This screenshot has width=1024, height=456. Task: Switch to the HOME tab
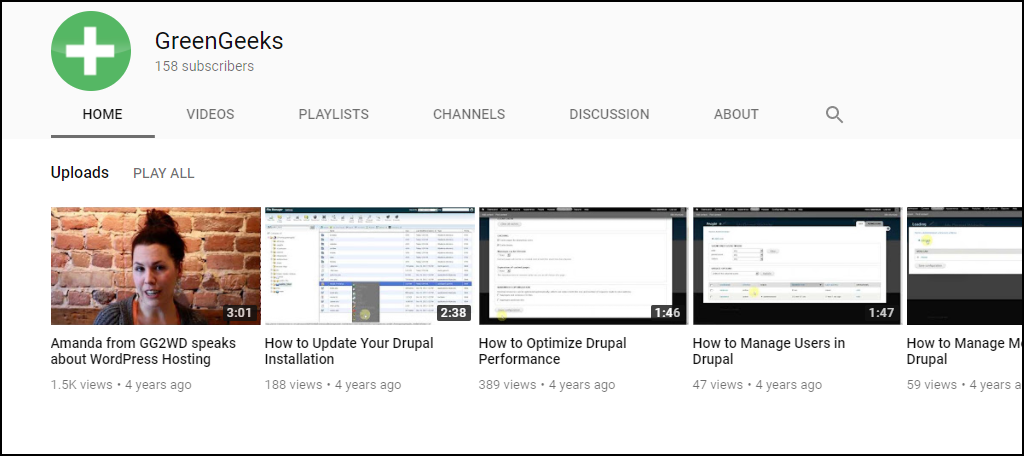103,114
